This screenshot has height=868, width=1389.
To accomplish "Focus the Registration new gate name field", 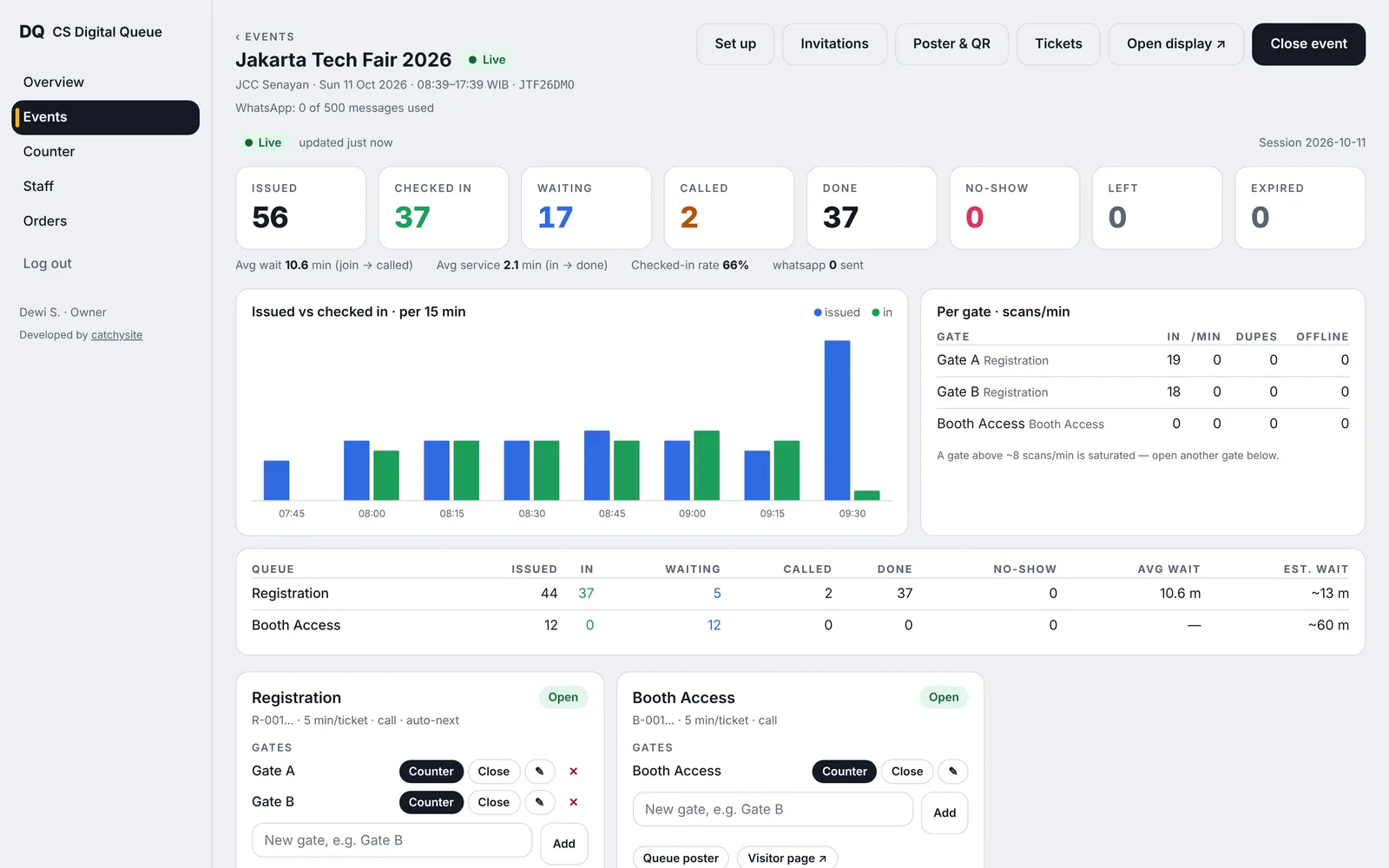I will pyautogui.click(x=392, y=840).
